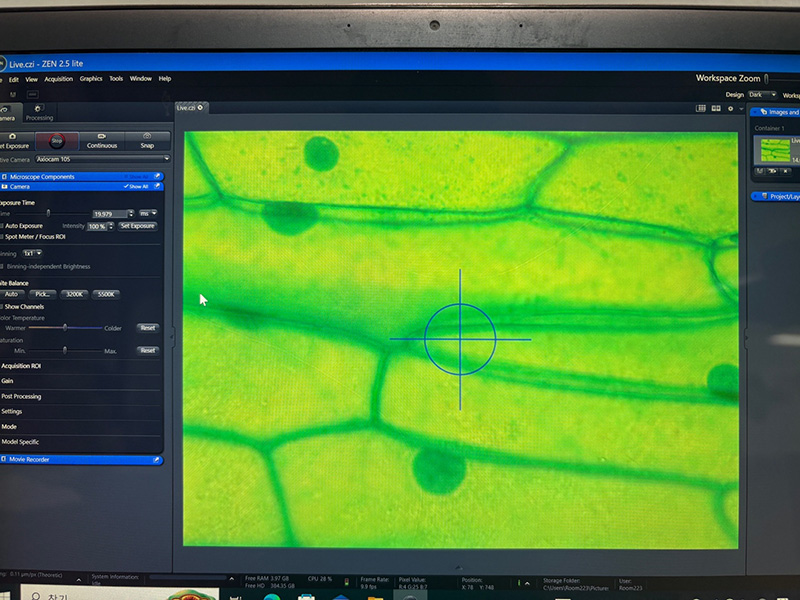Enable the Auto Exposure checkbox
This screenshot has height=600, width=800.
click(3, 226)
